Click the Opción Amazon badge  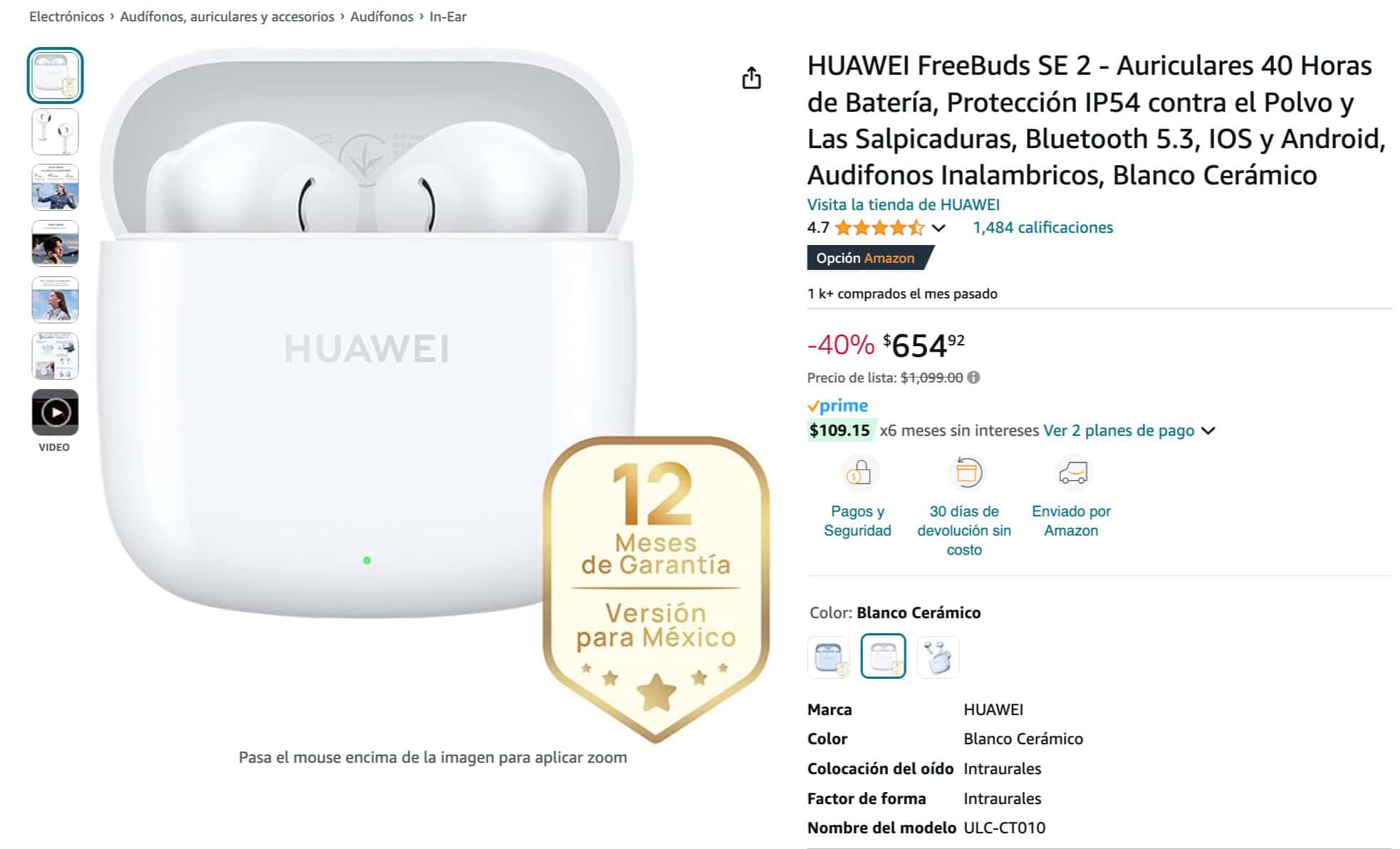pos(869,258)
